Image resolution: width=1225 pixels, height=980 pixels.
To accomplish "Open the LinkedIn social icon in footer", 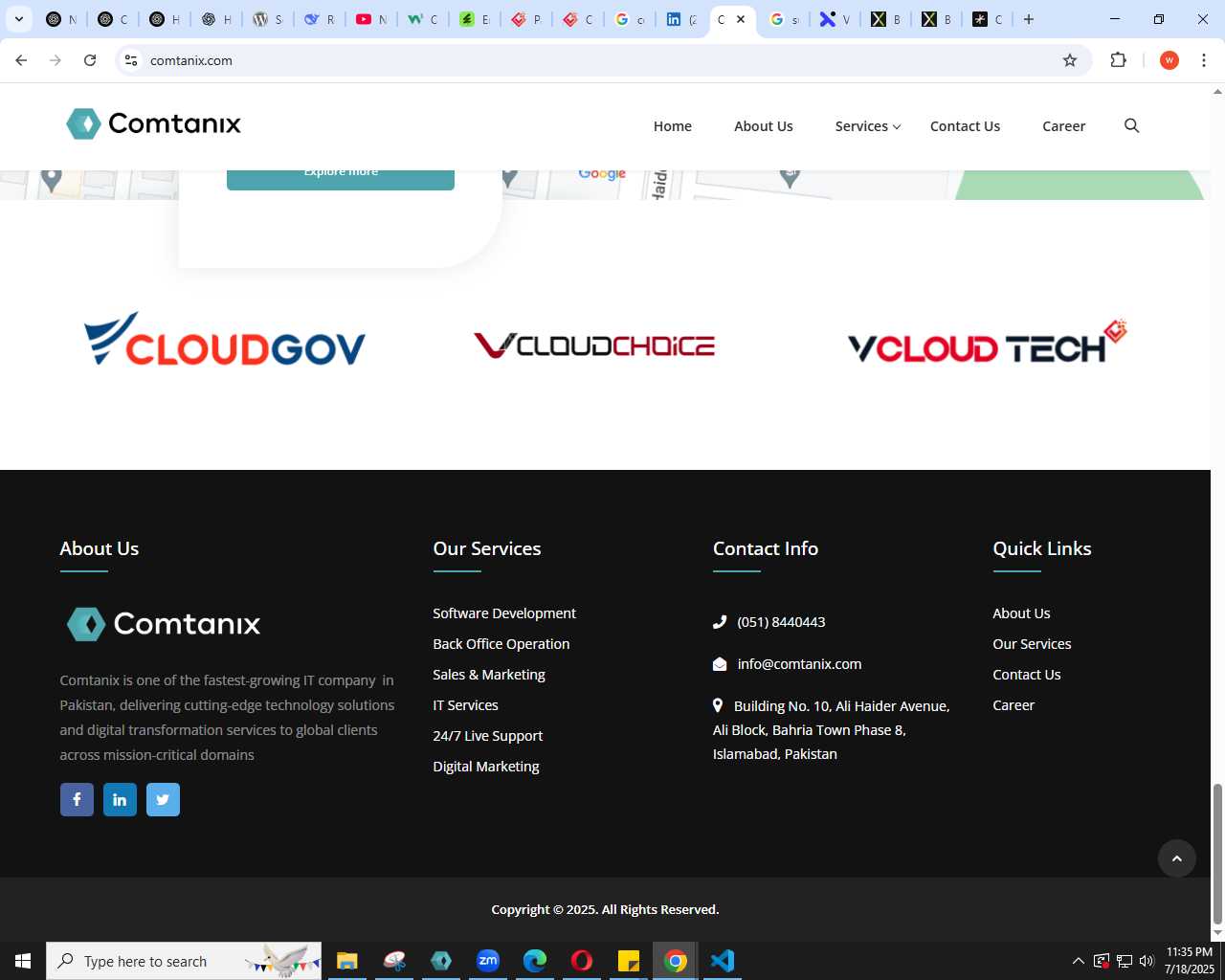I will click(120, 799).
